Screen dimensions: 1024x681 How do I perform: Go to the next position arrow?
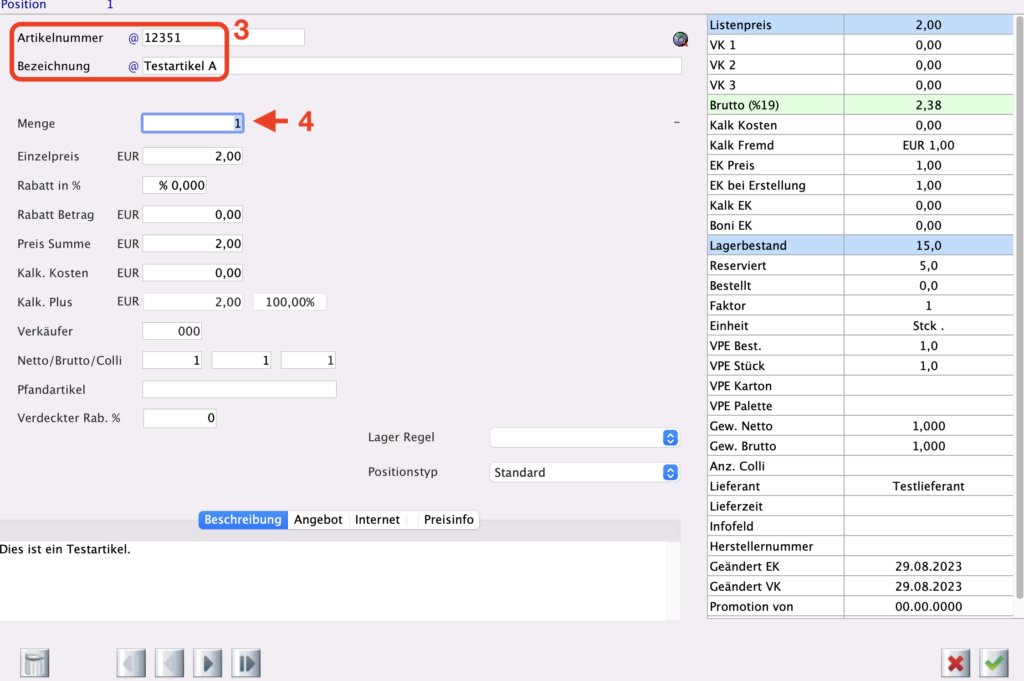pos(208,663)
